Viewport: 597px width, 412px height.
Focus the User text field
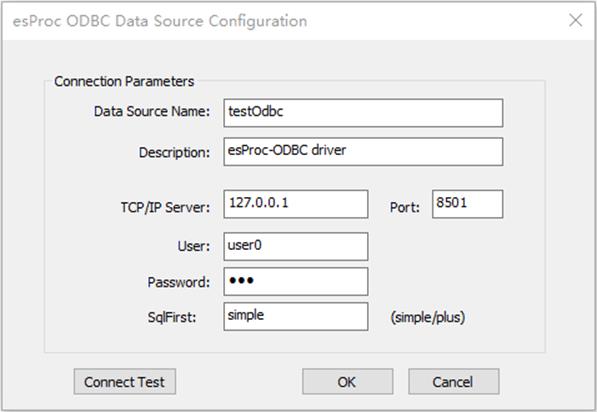296,247
